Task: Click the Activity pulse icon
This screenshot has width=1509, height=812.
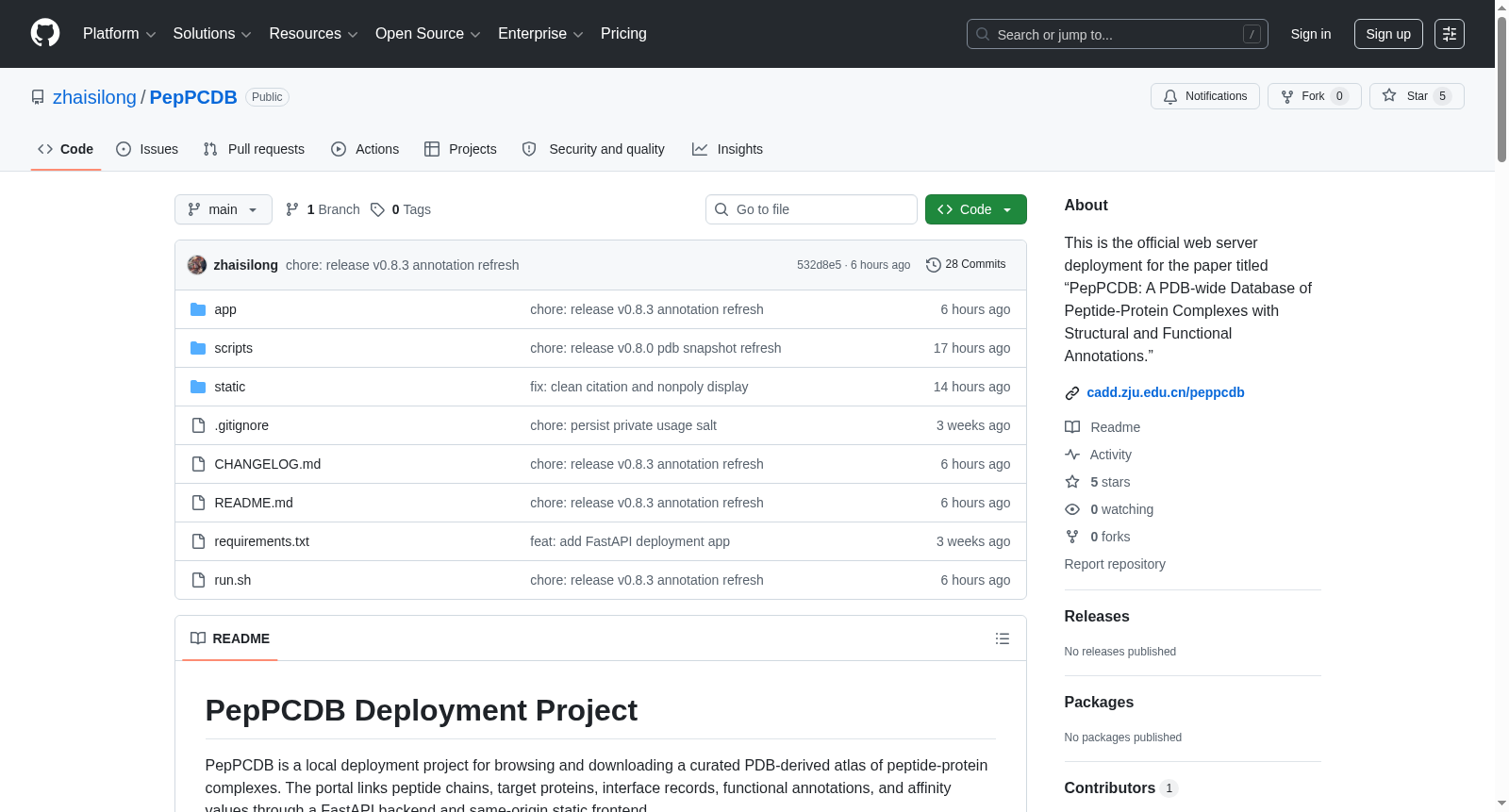Action: 1072,455
